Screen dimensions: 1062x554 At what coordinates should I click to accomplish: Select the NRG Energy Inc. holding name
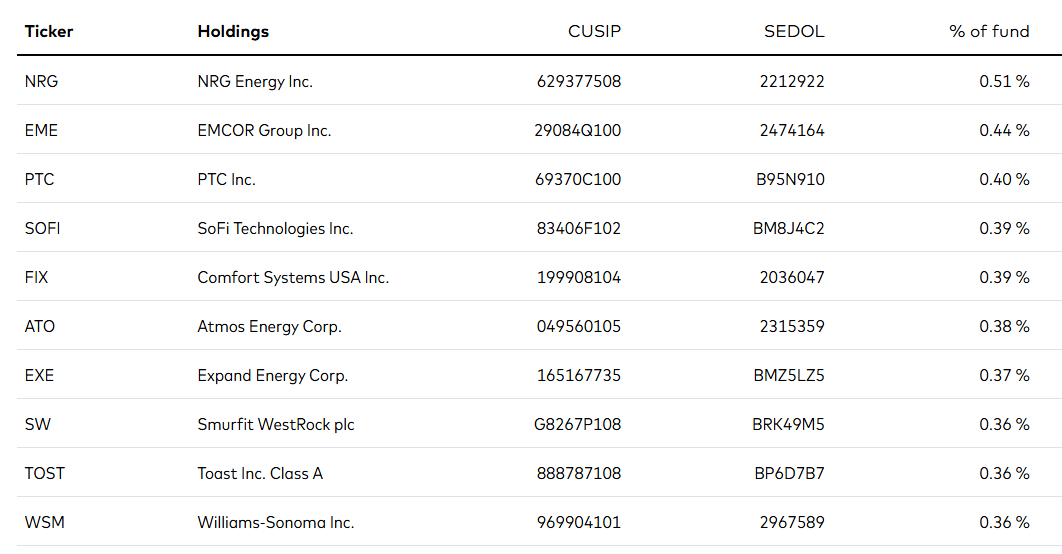coord(255,81)
